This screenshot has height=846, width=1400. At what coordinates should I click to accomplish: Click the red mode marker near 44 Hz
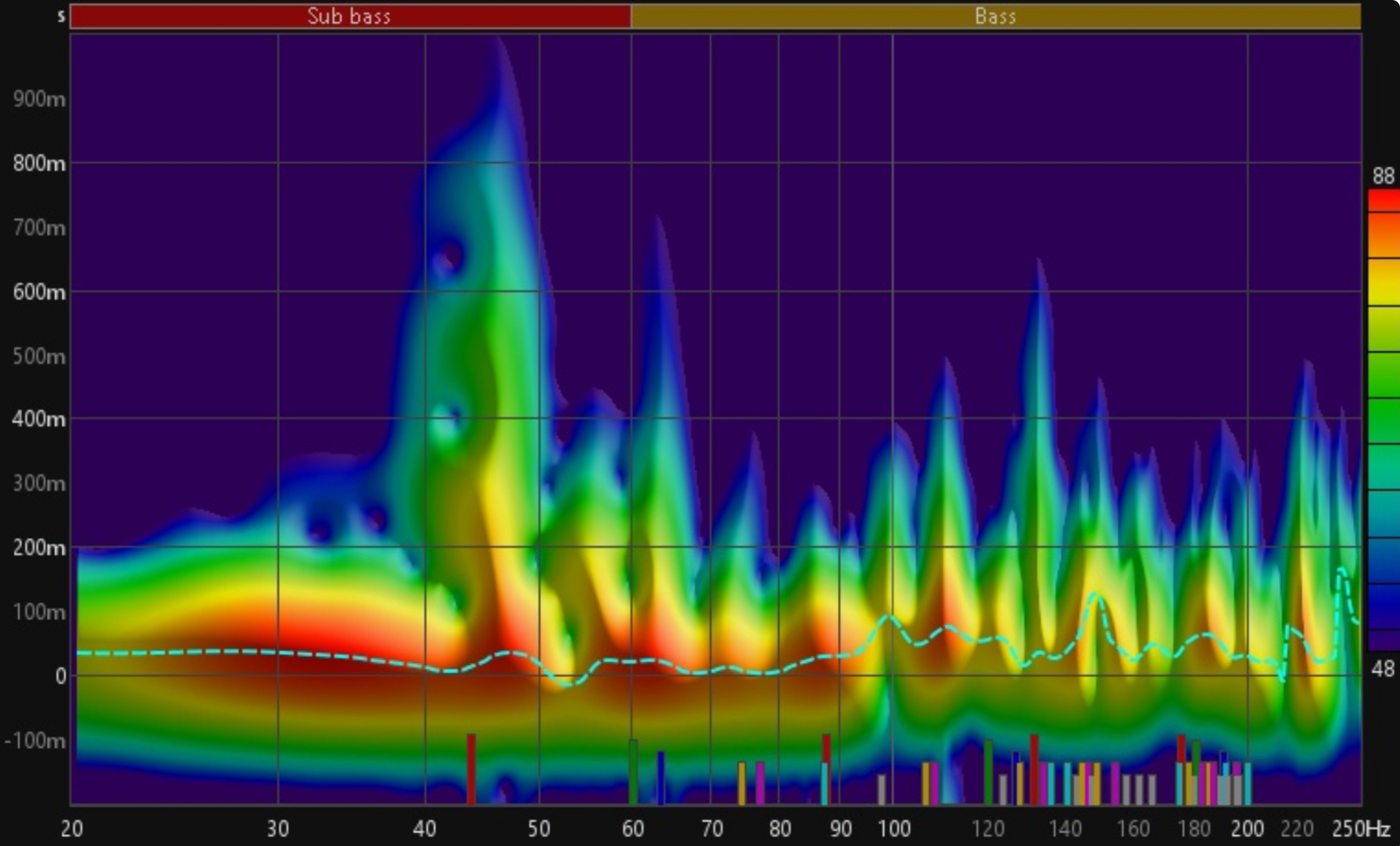click(471, 769)
